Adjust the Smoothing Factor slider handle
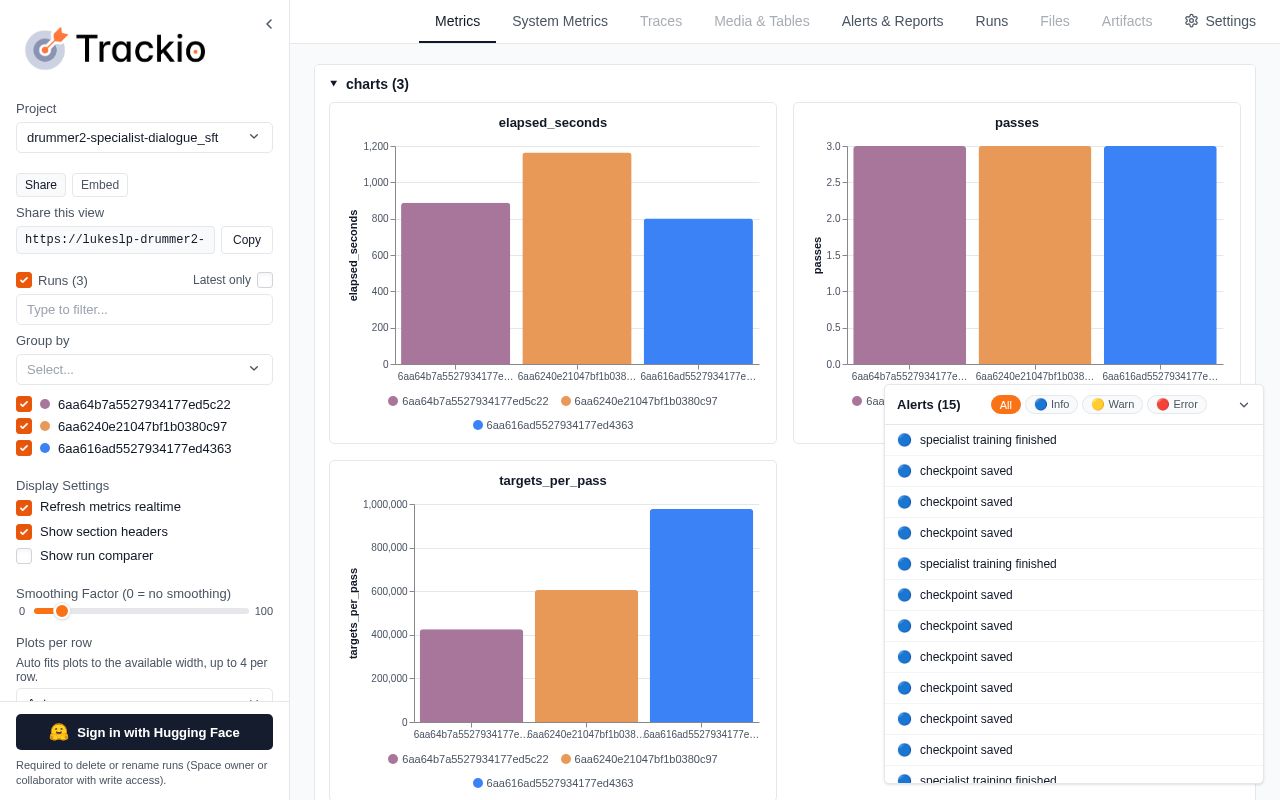The width and height of the screenshot is (1280, 800). pos(62,611)
